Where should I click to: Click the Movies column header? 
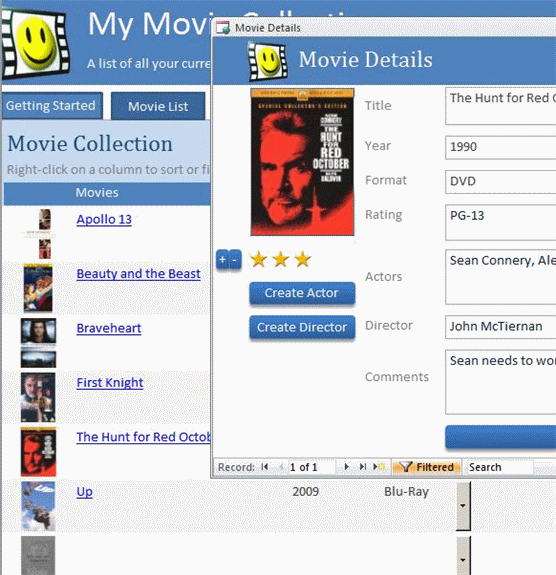coord(97,193)
